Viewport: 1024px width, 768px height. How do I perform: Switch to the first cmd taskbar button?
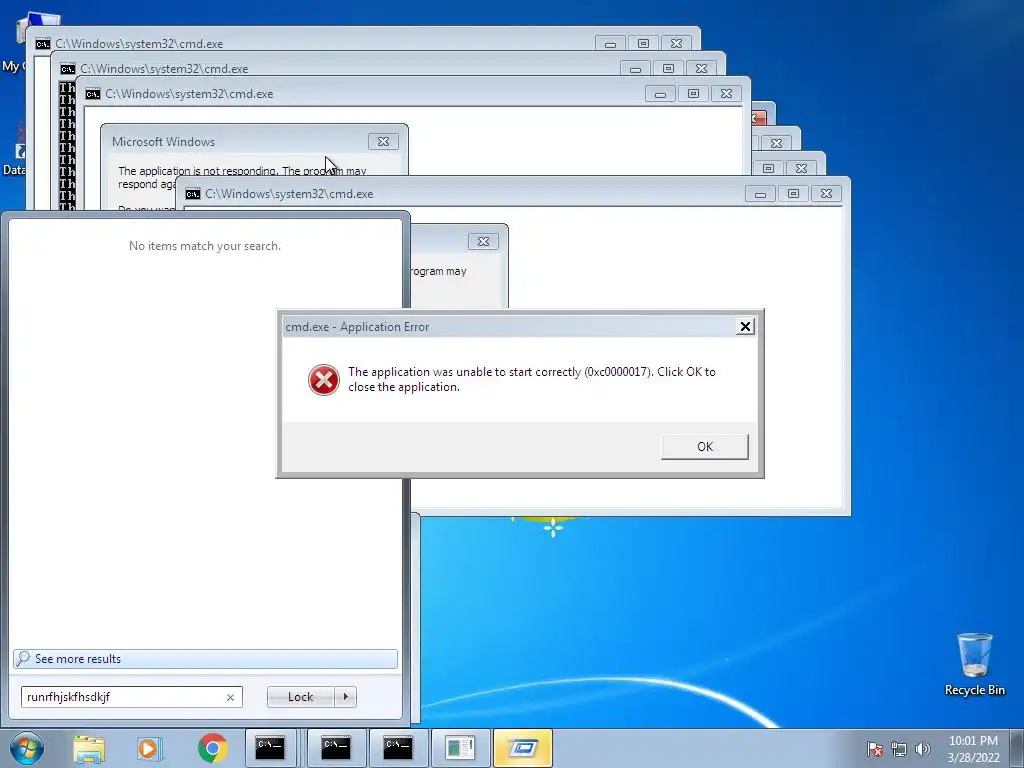(270, 748)
